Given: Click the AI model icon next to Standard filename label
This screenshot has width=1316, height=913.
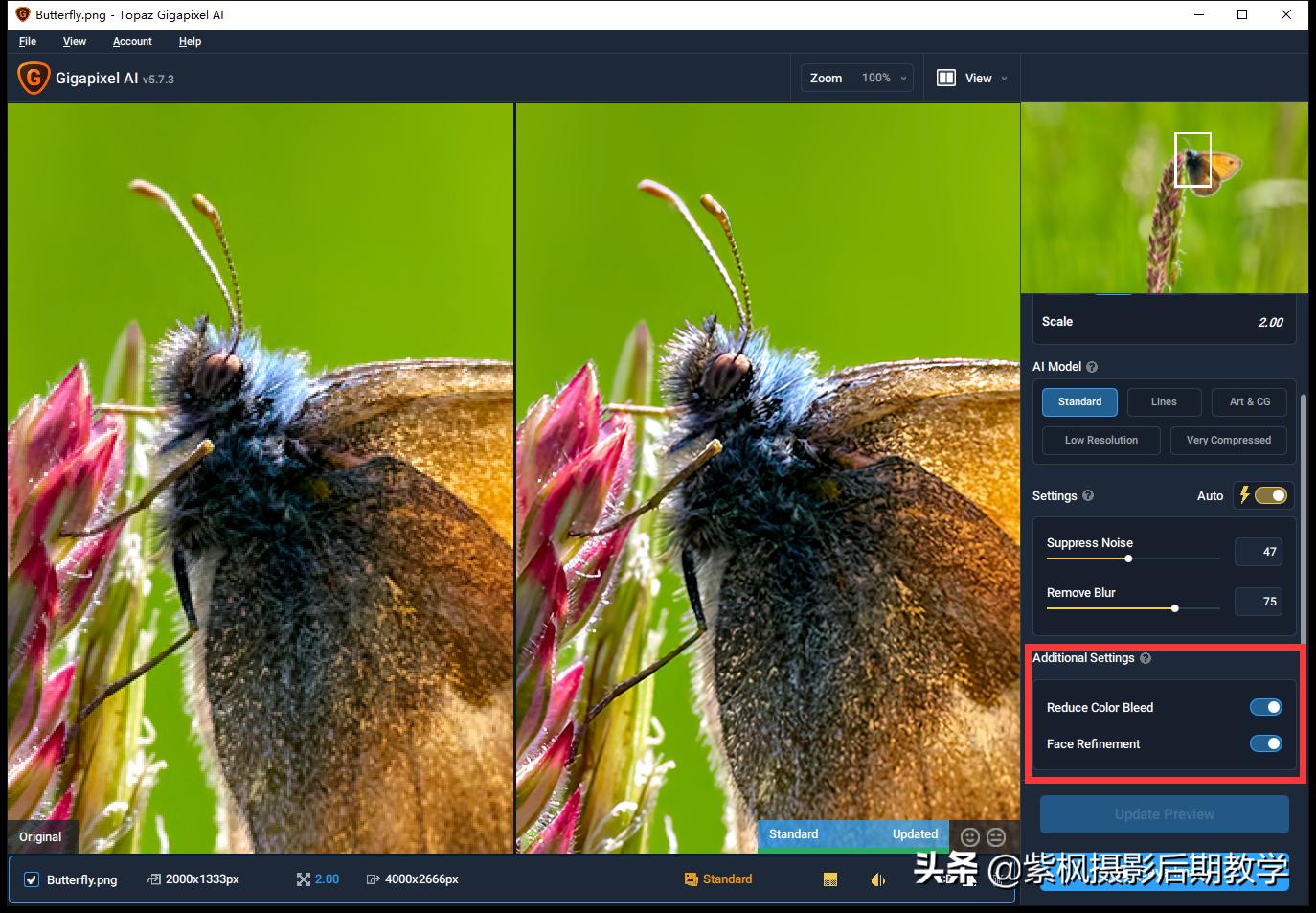Looking at the screenshot, I should [691, 879].
